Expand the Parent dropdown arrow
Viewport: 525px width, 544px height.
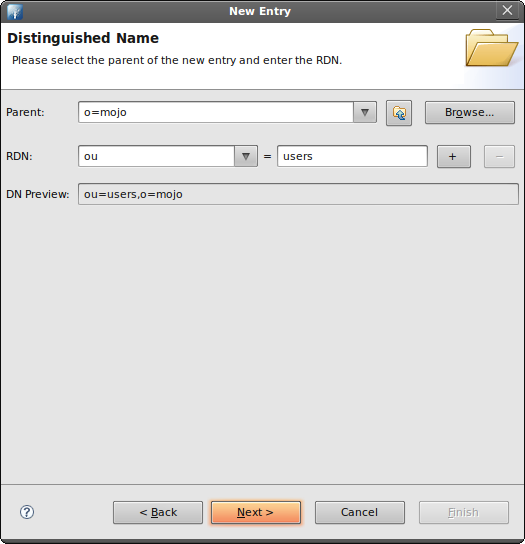(x=365, y=112)
